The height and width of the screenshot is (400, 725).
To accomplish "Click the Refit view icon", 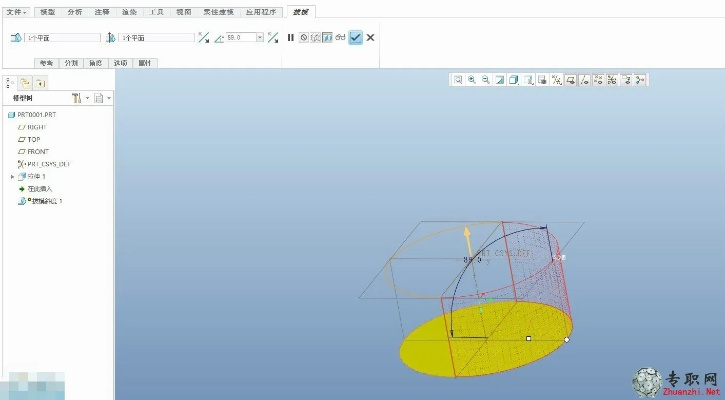I will (458, 80).
